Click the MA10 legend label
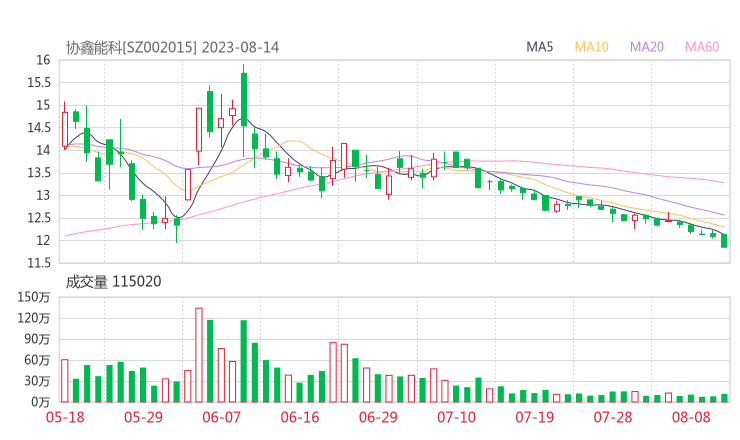 (x=591, y=47)
